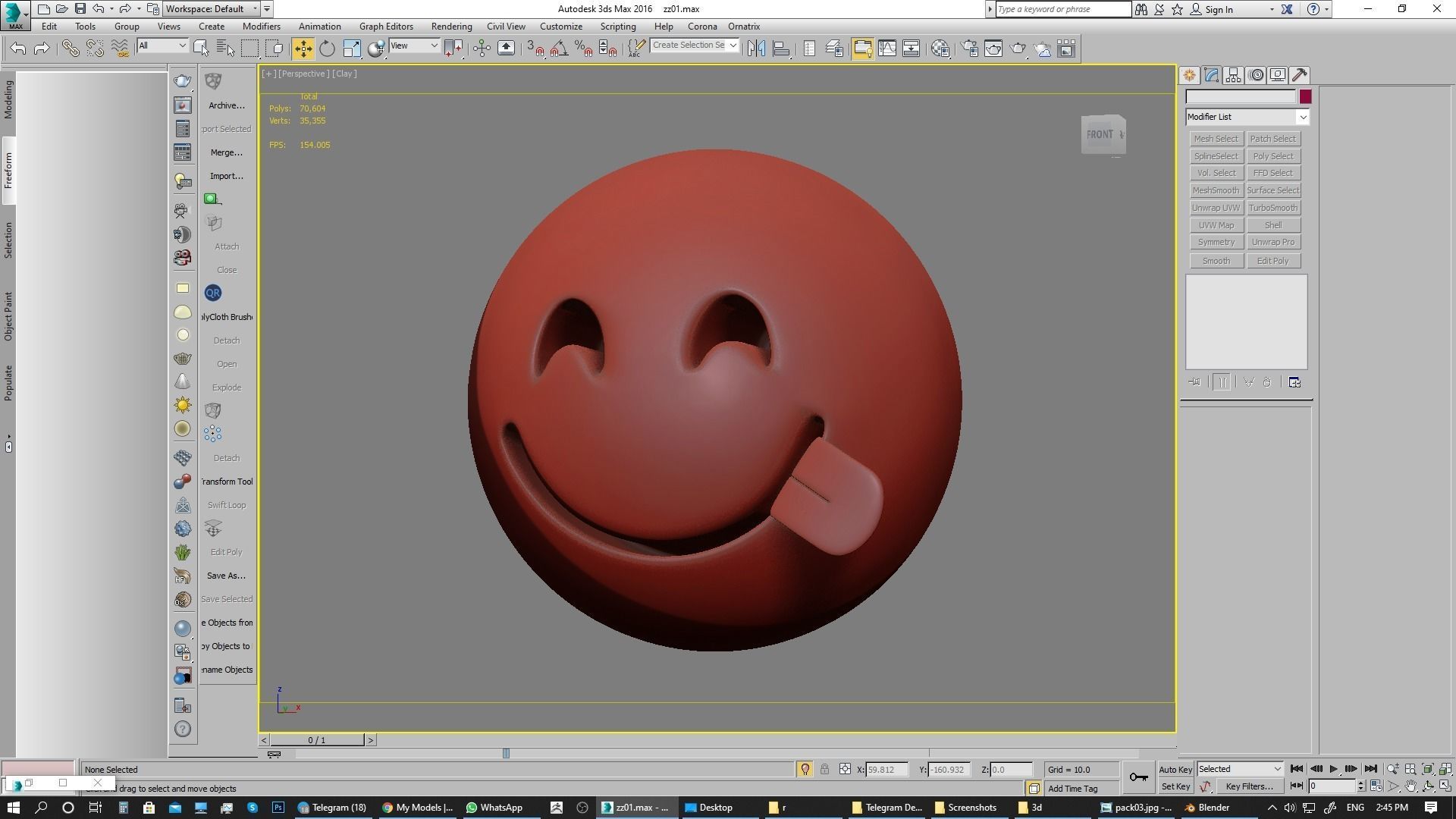
Task: Open Key Filters... dialog
Action: click(x=1248, y=786)
